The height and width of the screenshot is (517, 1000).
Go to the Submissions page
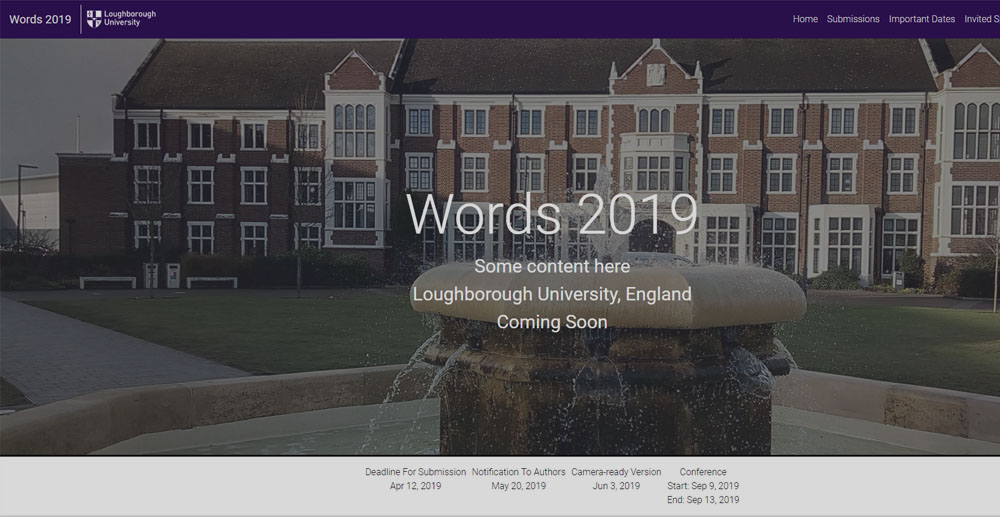point(853,19)
